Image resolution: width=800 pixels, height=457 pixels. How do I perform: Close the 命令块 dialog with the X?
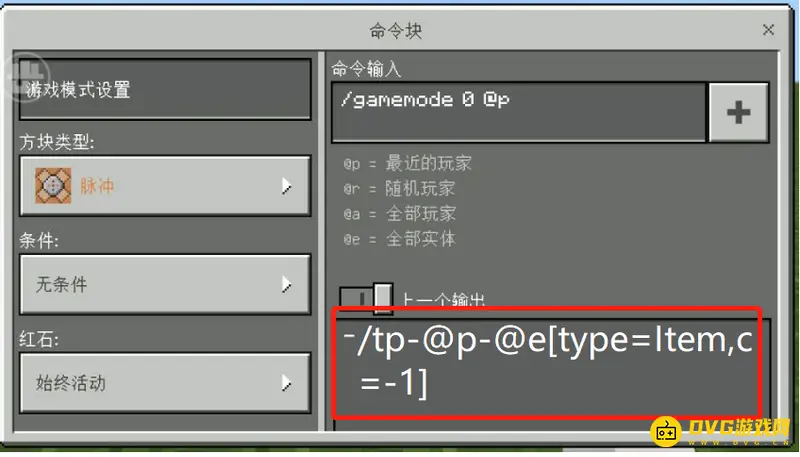768,30
